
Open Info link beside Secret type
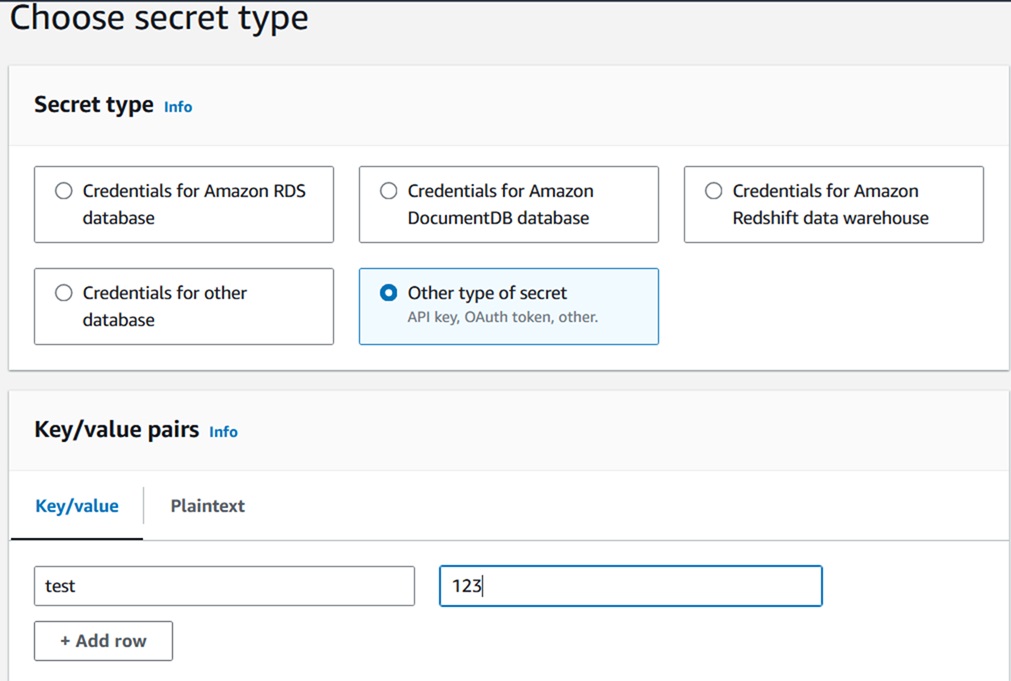(178, 107)
